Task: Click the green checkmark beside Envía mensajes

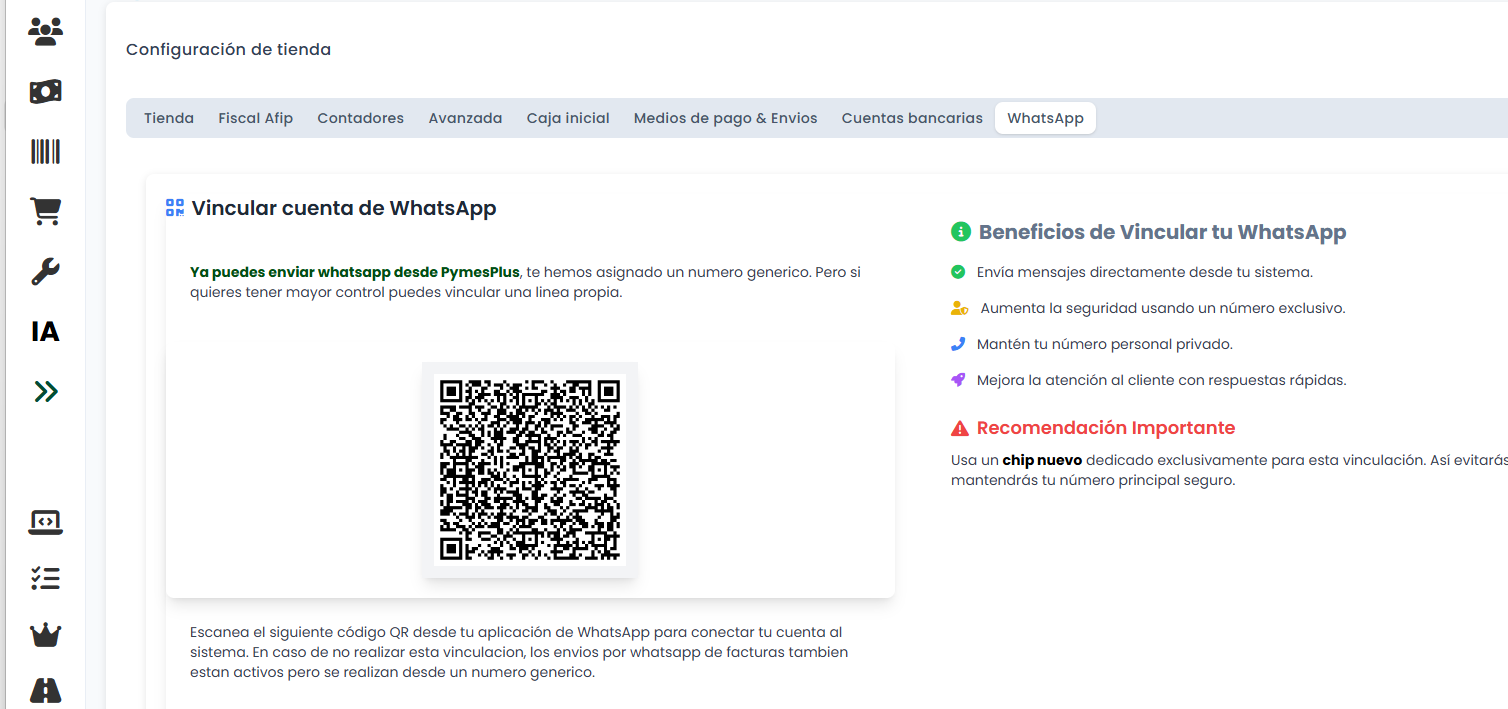Action: click(x=959, y=271)
